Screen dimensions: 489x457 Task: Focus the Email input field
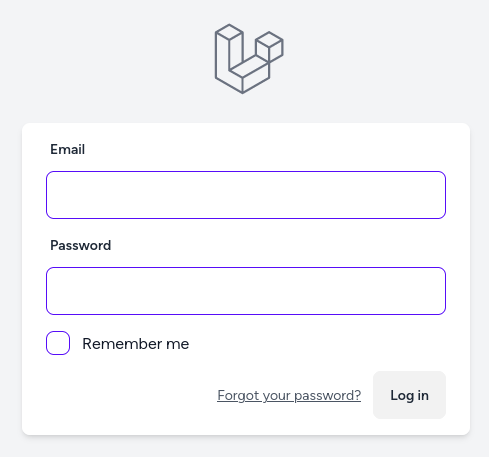pyautogui.click(x=246, y=195)
